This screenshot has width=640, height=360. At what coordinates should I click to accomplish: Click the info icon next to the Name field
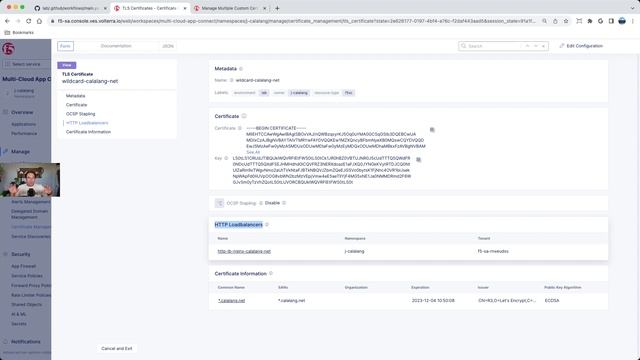click(231, 80)
